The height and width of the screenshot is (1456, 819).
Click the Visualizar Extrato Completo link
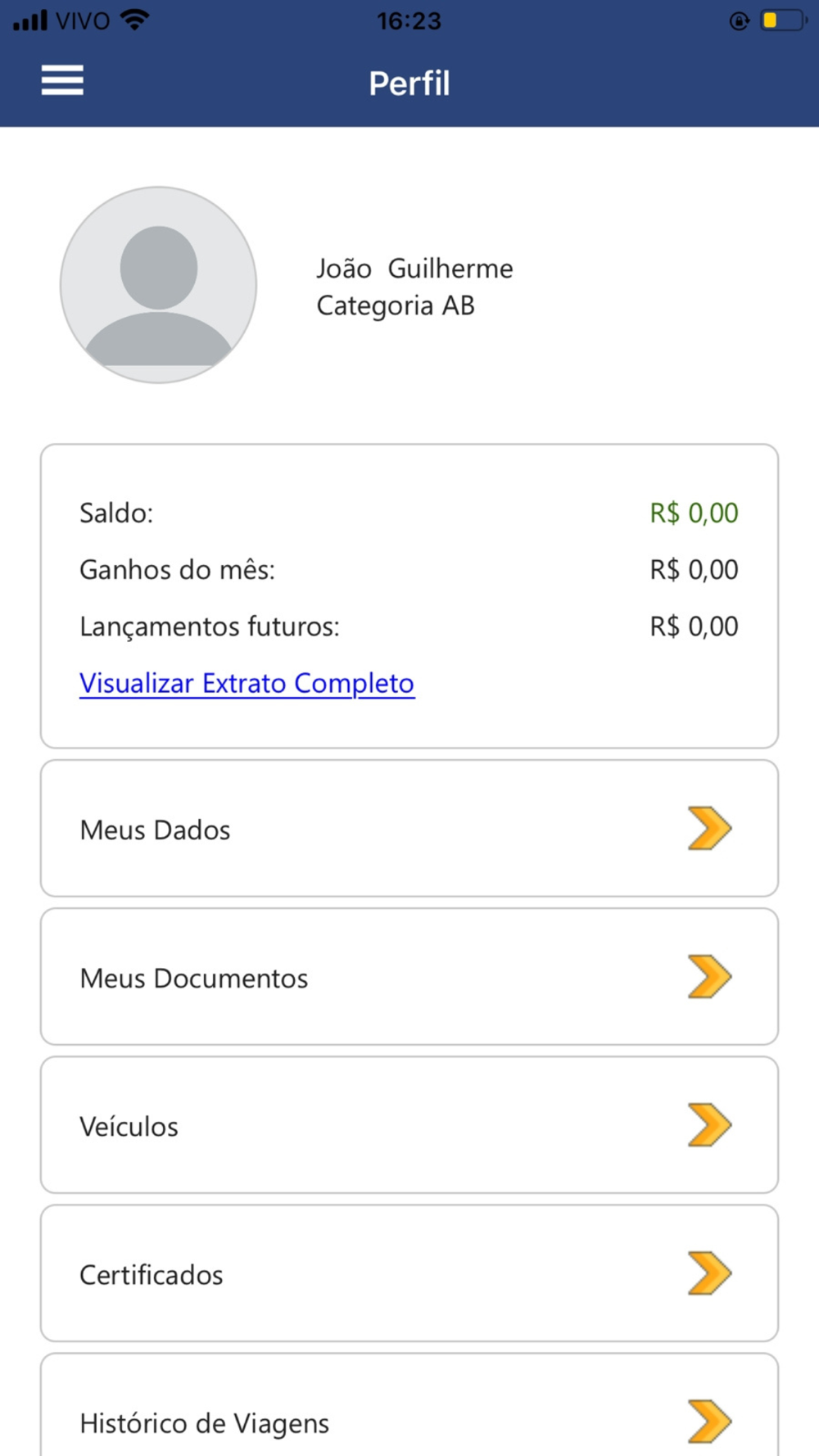[x=247, y=683]
